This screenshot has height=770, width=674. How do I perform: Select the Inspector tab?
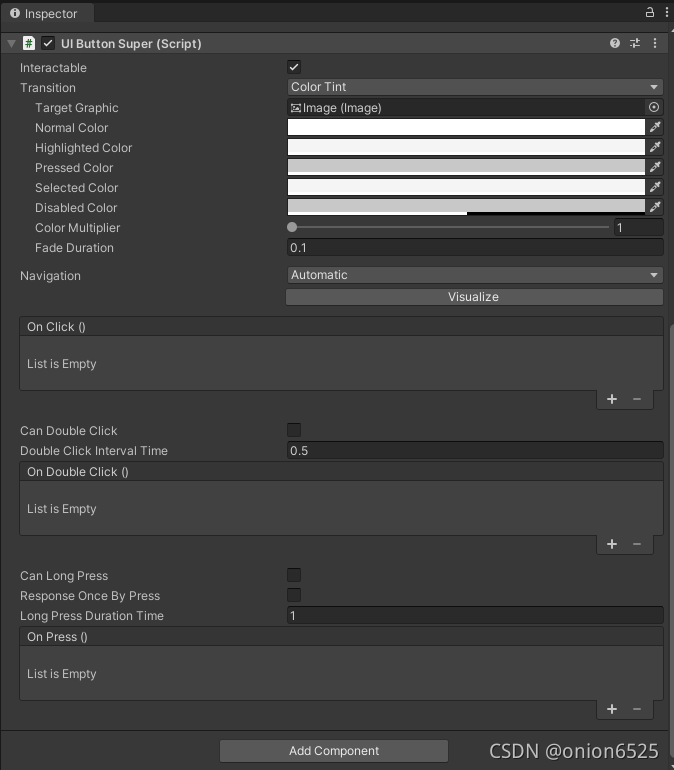(x=47, y=13)
